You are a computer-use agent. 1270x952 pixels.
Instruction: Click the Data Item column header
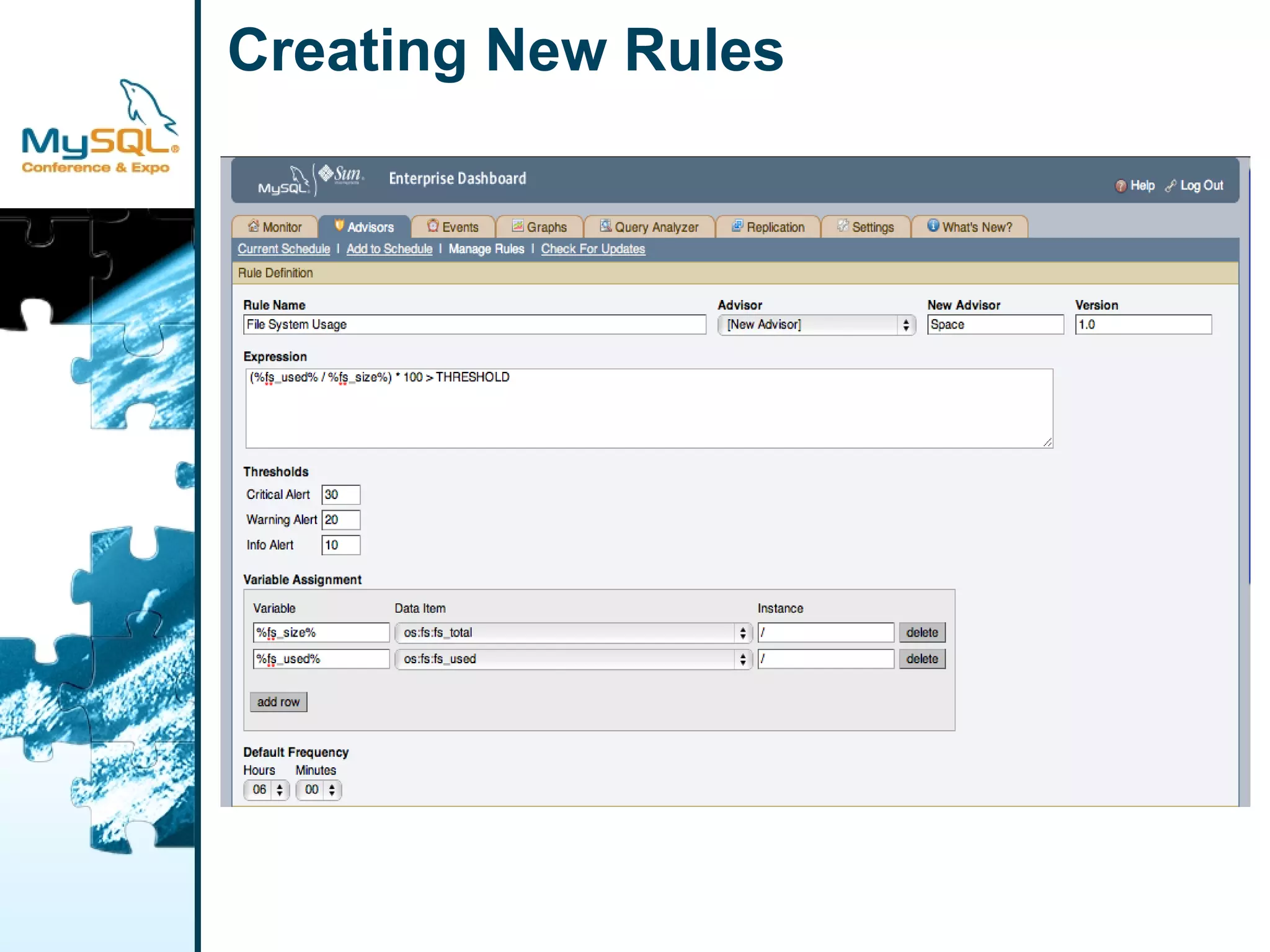(420, 609)
